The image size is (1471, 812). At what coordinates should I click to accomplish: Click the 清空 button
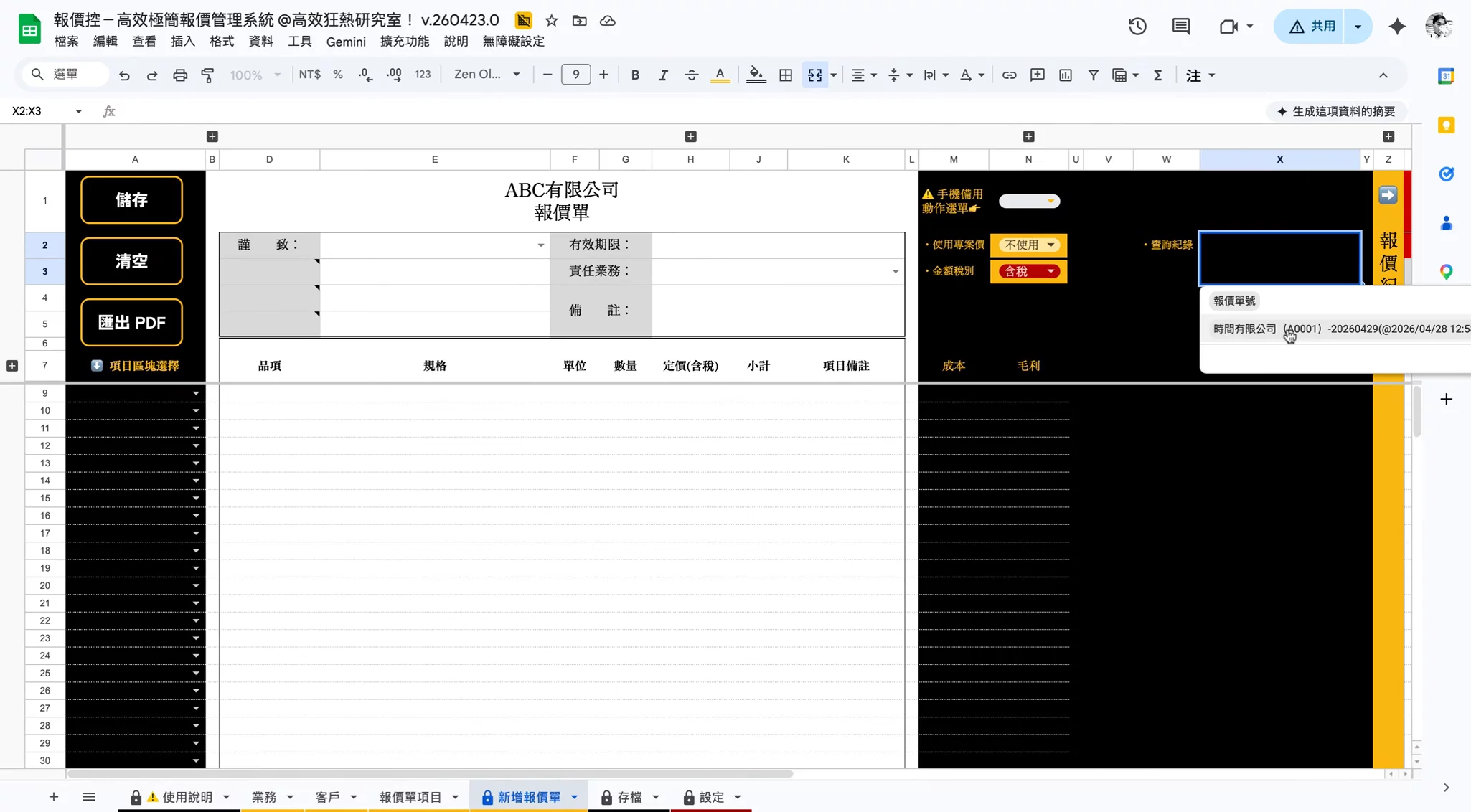(132, 261)
